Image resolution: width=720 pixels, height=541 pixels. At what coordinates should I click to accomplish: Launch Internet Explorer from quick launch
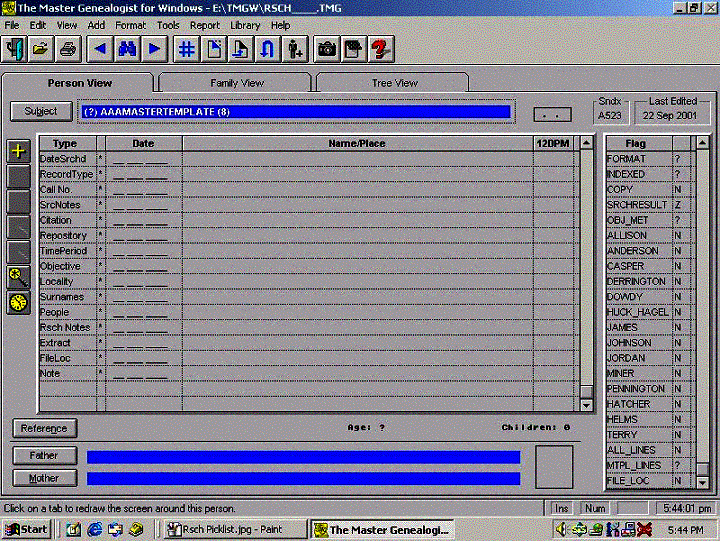click(x=95, y=530)
